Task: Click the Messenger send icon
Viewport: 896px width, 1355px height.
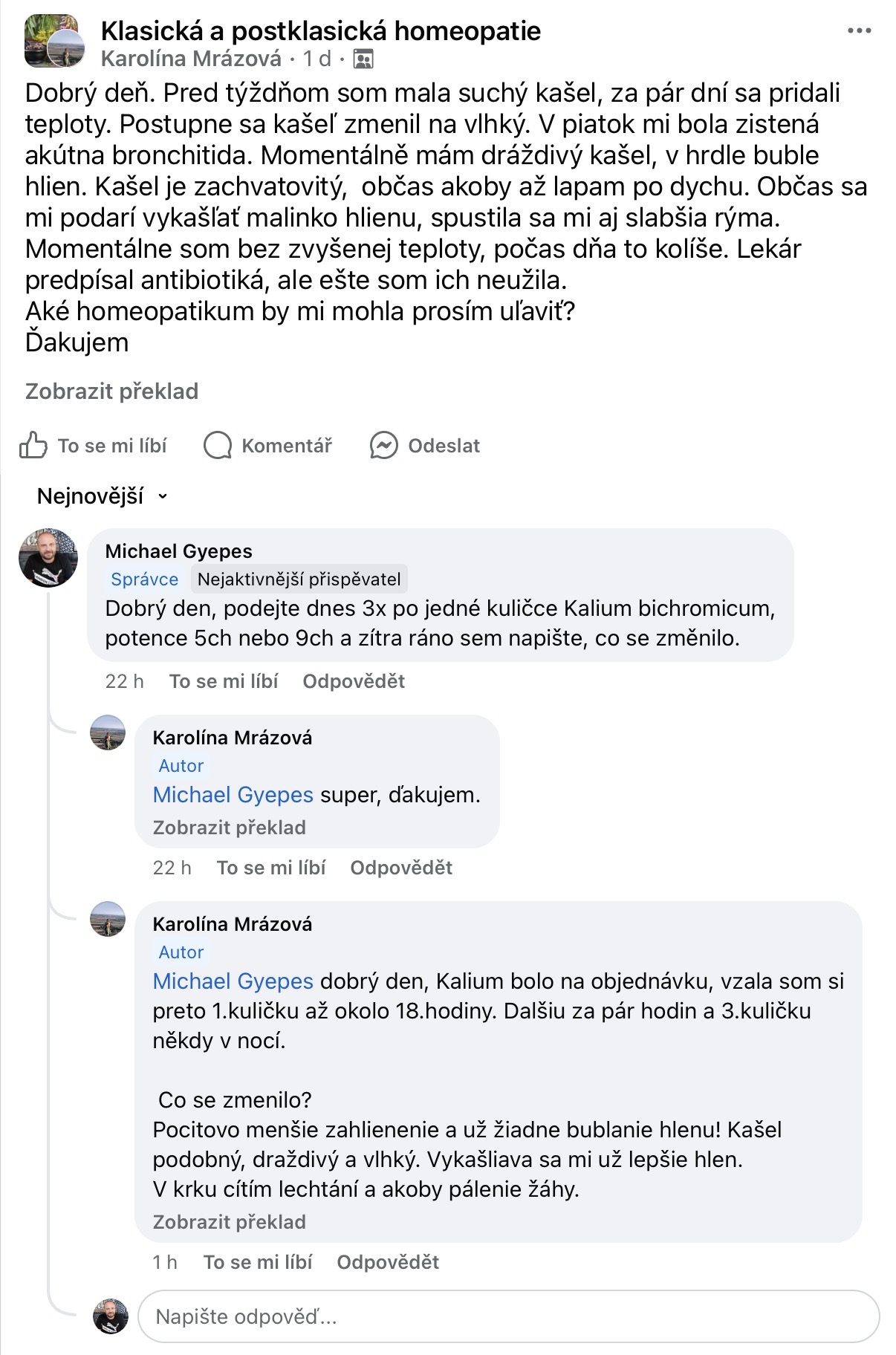Action: (383, 446)
